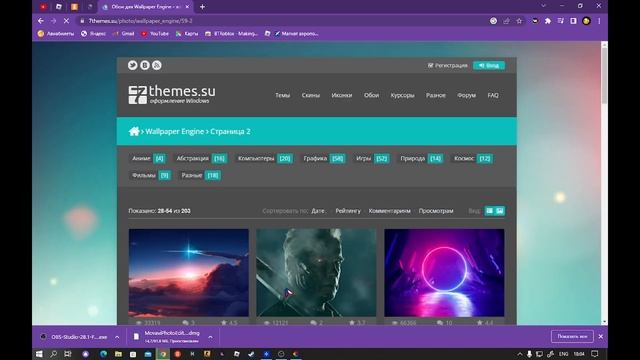Image resolution: width=640 pixels, height=360 pixels.
Task: Sort wallpapers by Комментариям
Action: pyautogui.click(x=389, y=211)
